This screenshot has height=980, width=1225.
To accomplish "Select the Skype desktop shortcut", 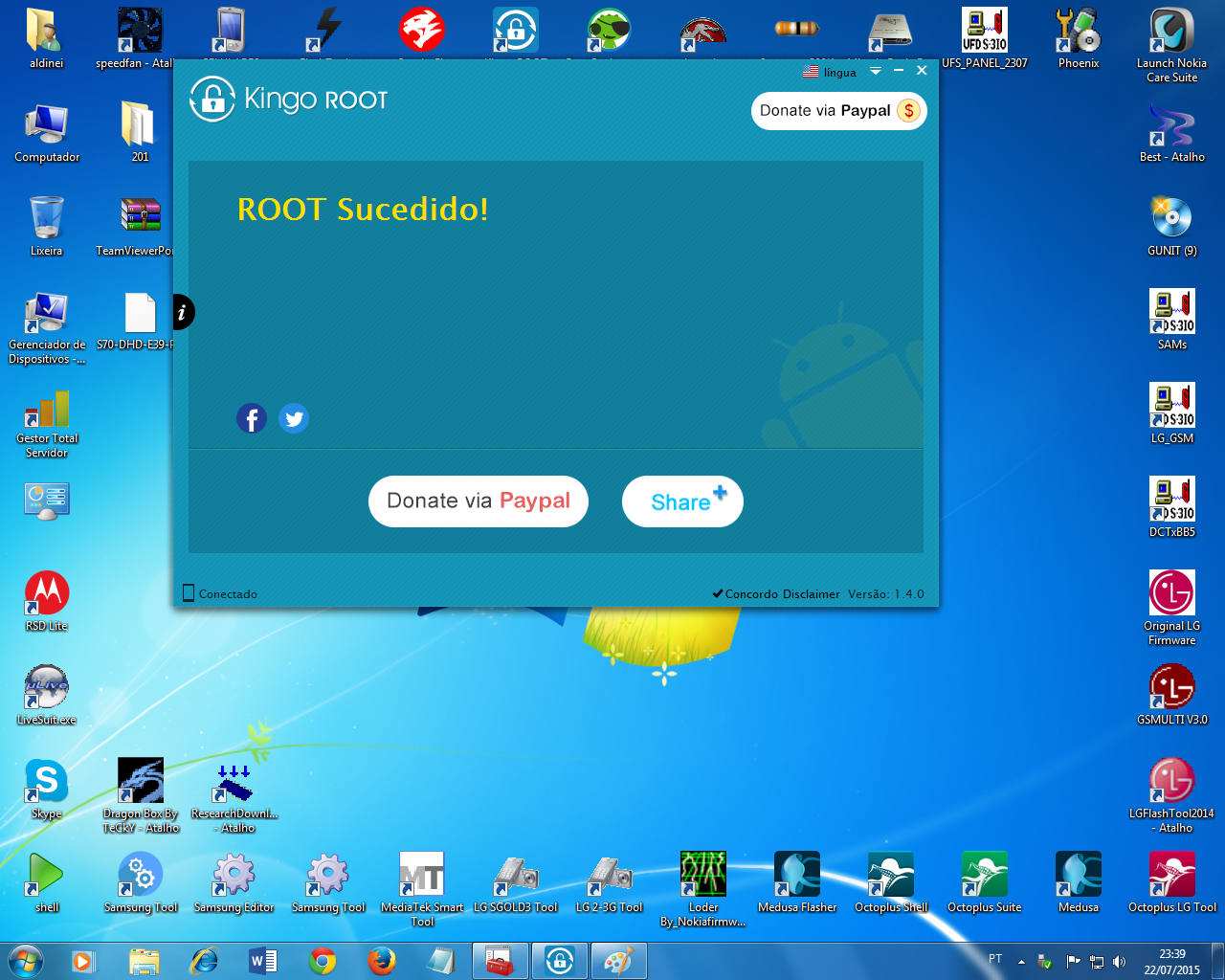I will point(47,789).
